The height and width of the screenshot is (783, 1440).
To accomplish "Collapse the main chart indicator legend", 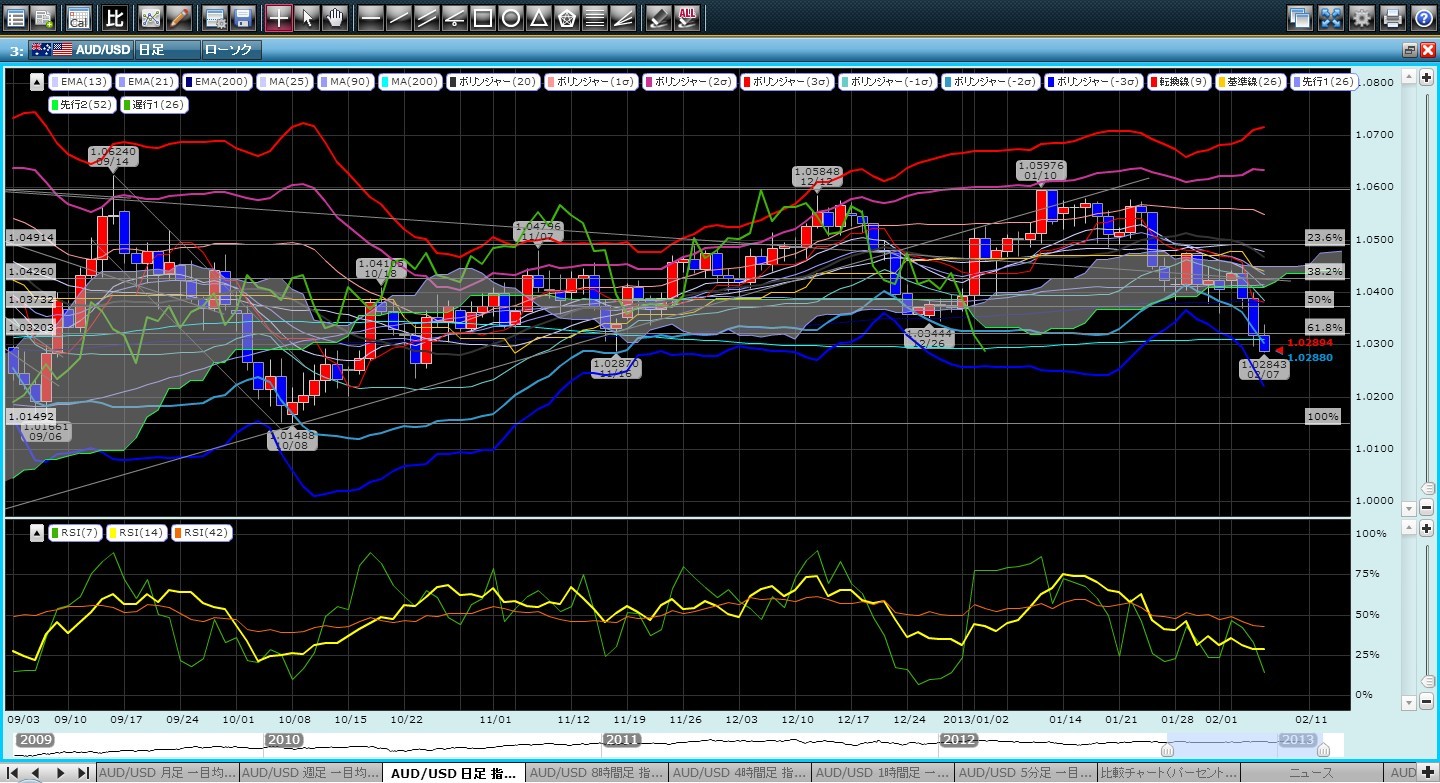I will [x=37, y=82].
